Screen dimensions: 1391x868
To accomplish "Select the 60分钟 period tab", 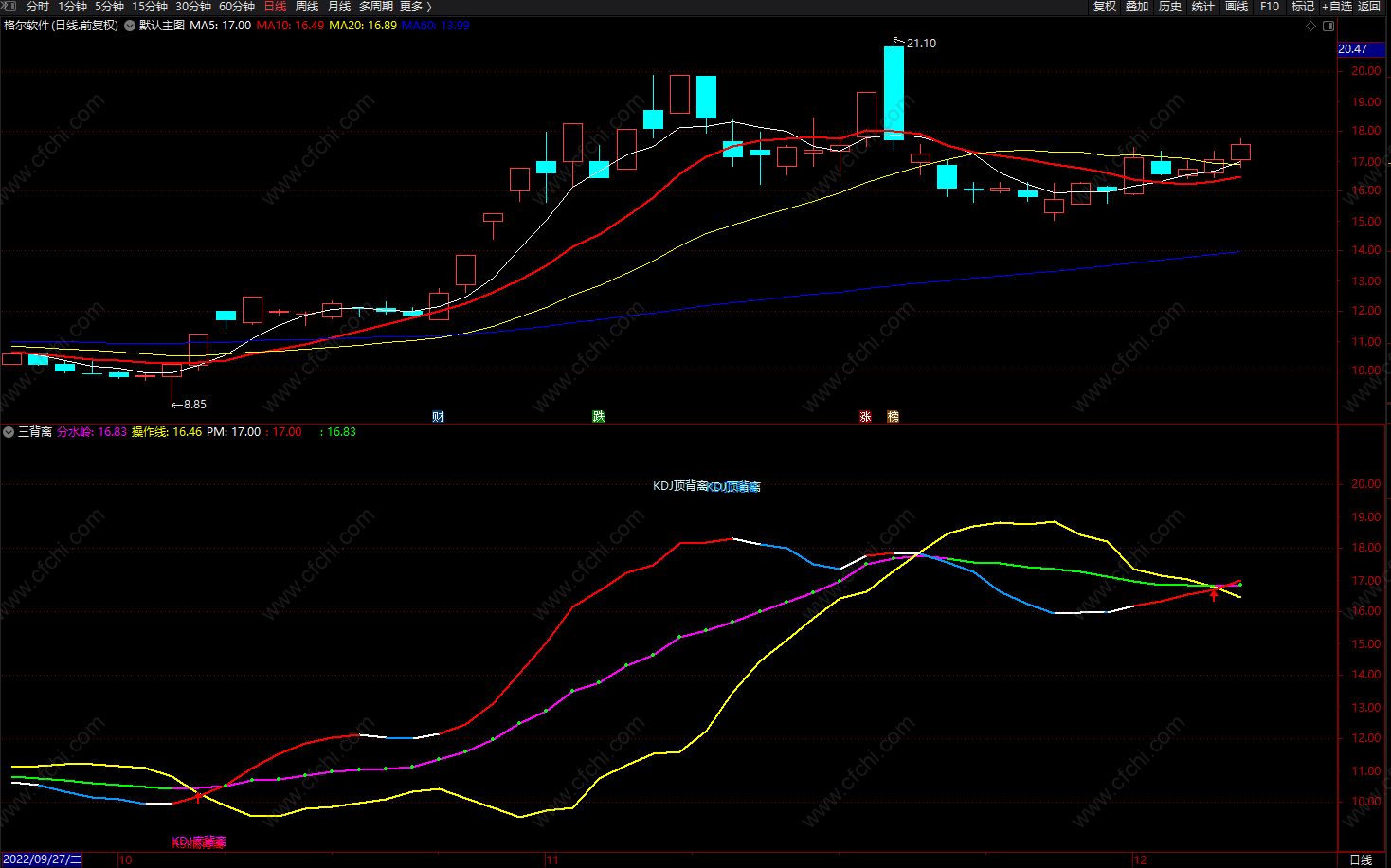I will (x=237, y=7).
